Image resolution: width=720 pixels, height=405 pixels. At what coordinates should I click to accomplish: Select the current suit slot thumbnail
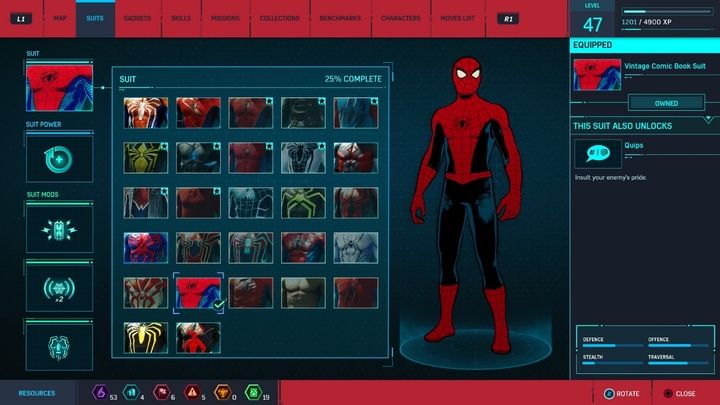point(59,88)
